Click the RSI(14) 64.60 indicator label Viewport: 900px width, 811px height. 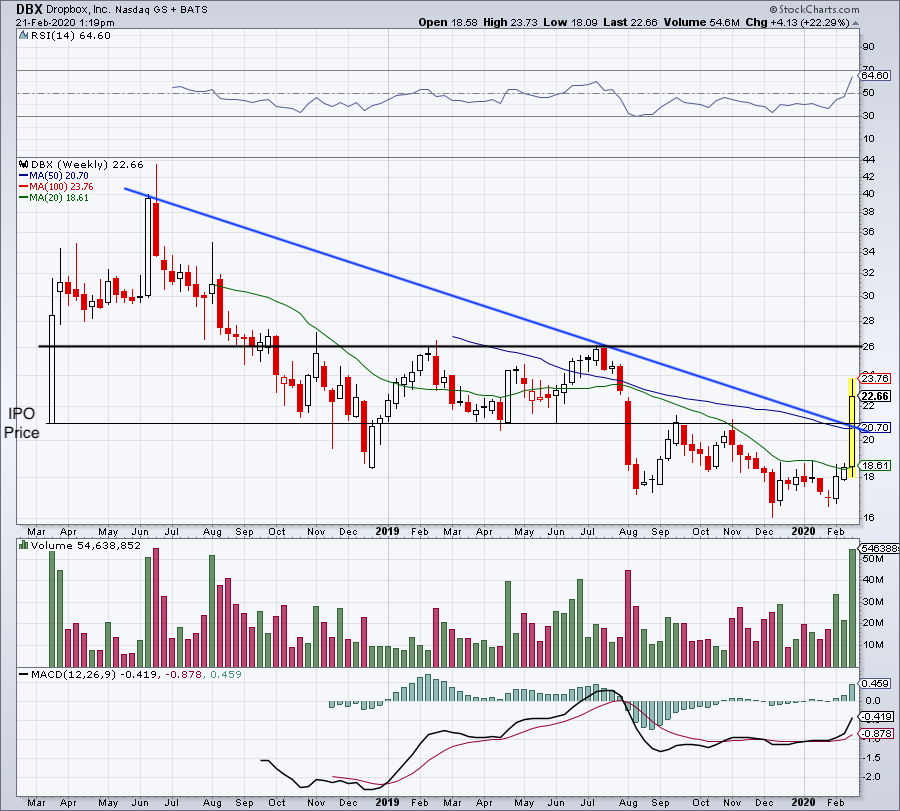[71, 36]
